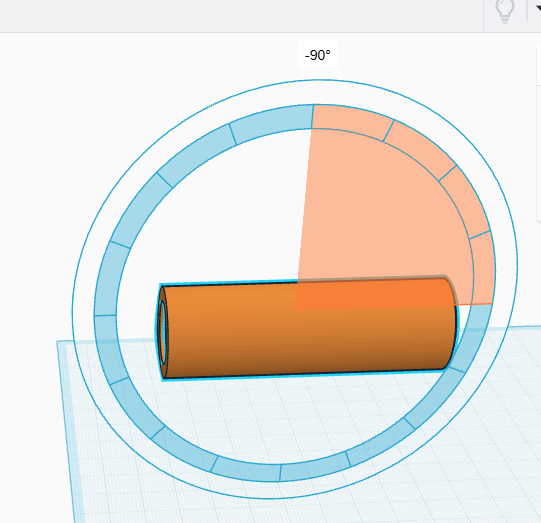Viewport: 541px width, 523px height.
Task: Select the orange cylinder shape
Action: [307, 328]
